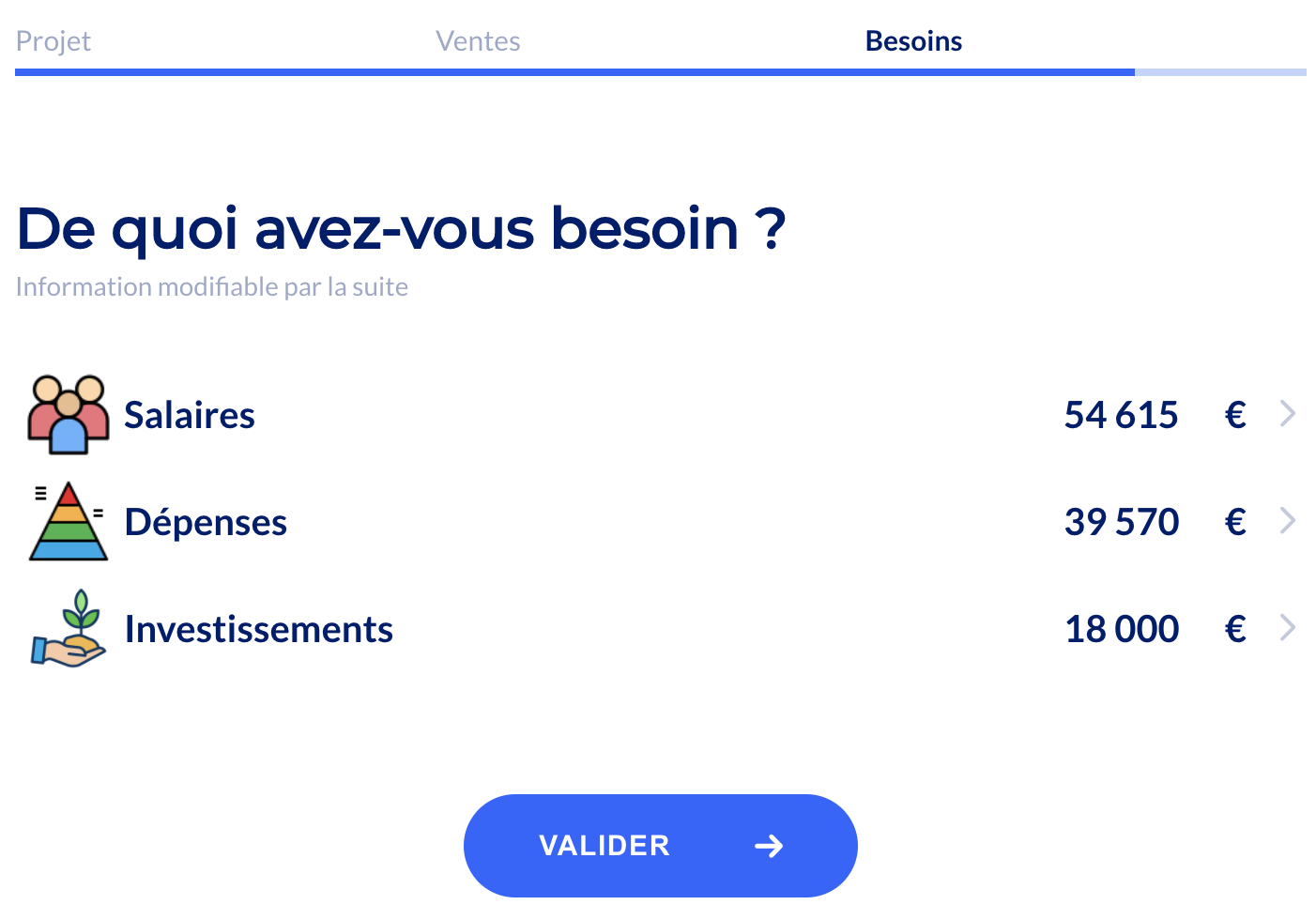Go to the Ventes tab
Image resolution: width=1316 pixels, height=920 pixels.
coord(478,41)
